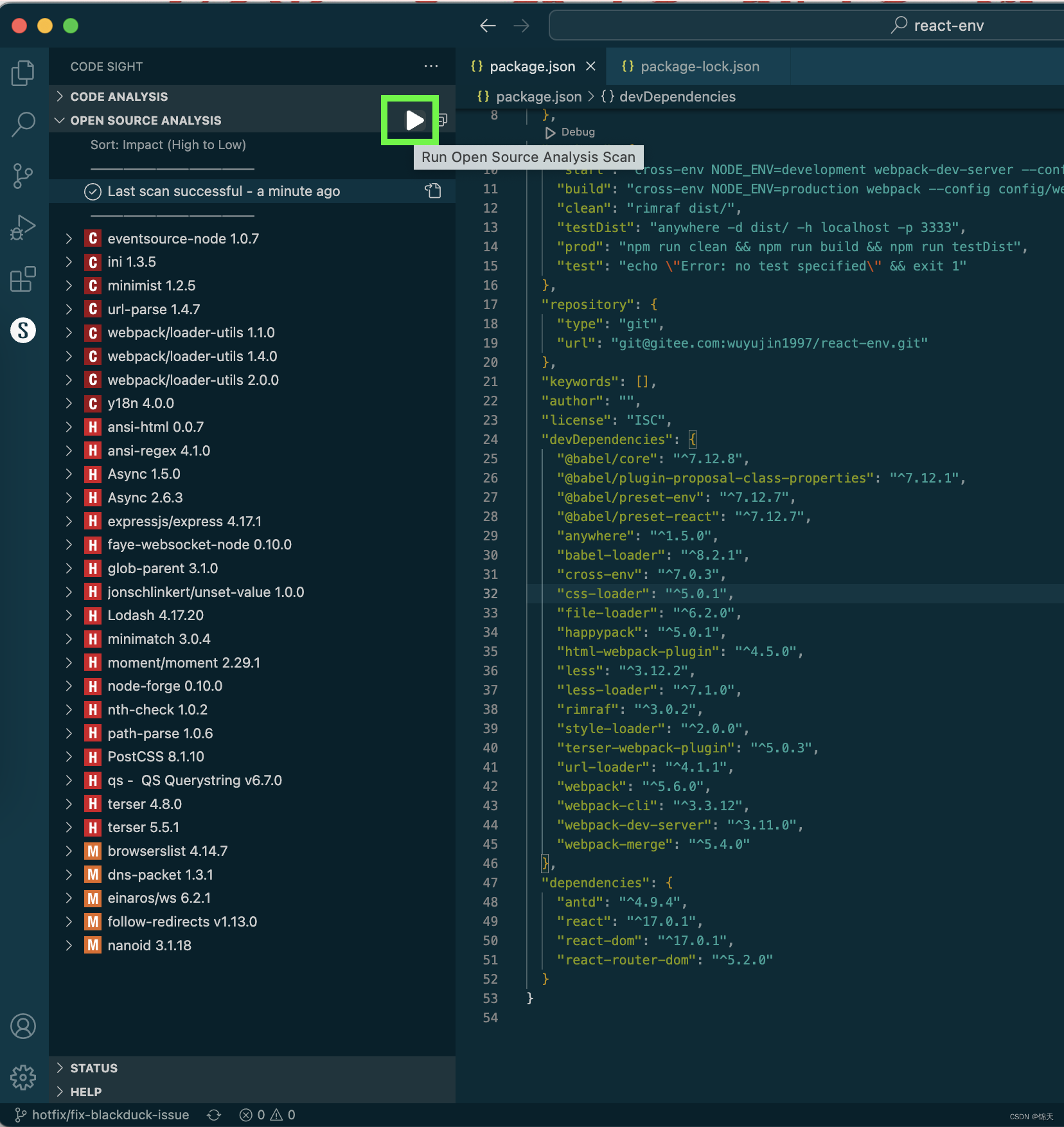Open the Code Sight extension icon
The image size is (1064, 1127).
(23, 330)
